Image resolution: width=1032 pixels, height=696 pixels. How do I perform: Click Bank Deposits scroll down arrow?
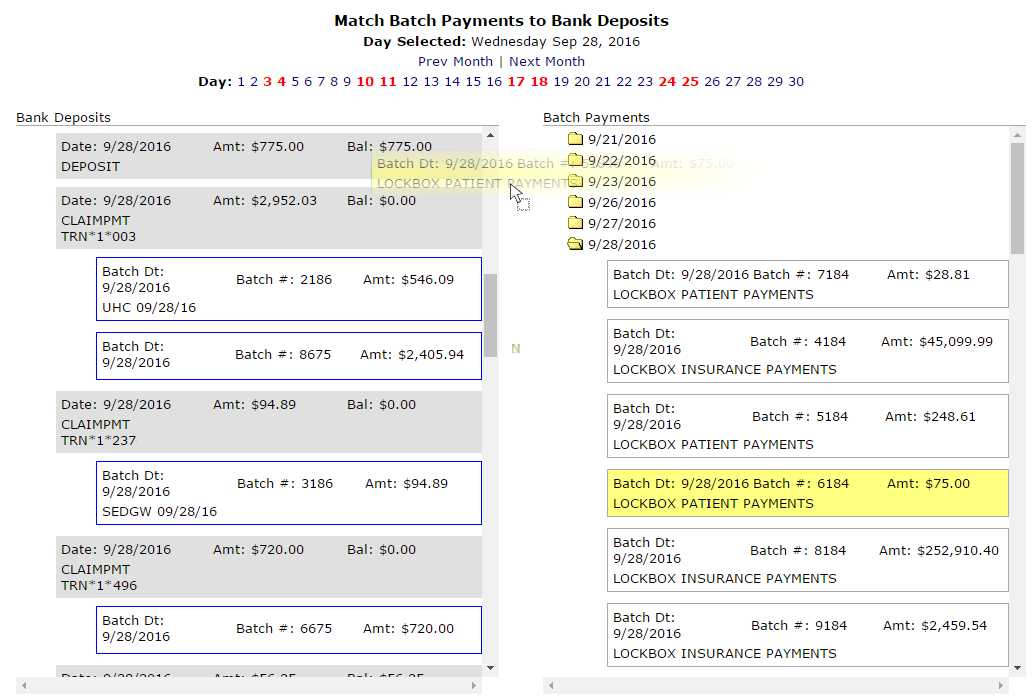[490, 668]
